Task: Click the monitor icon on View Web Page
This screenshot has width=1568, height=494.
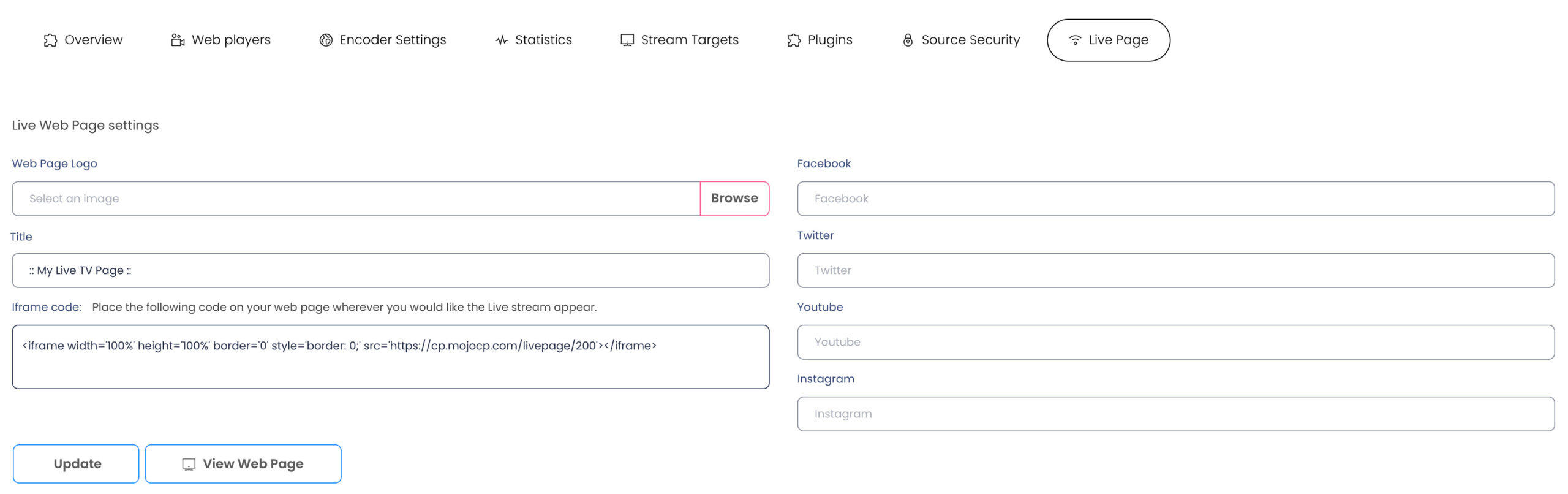Action: 189,465
